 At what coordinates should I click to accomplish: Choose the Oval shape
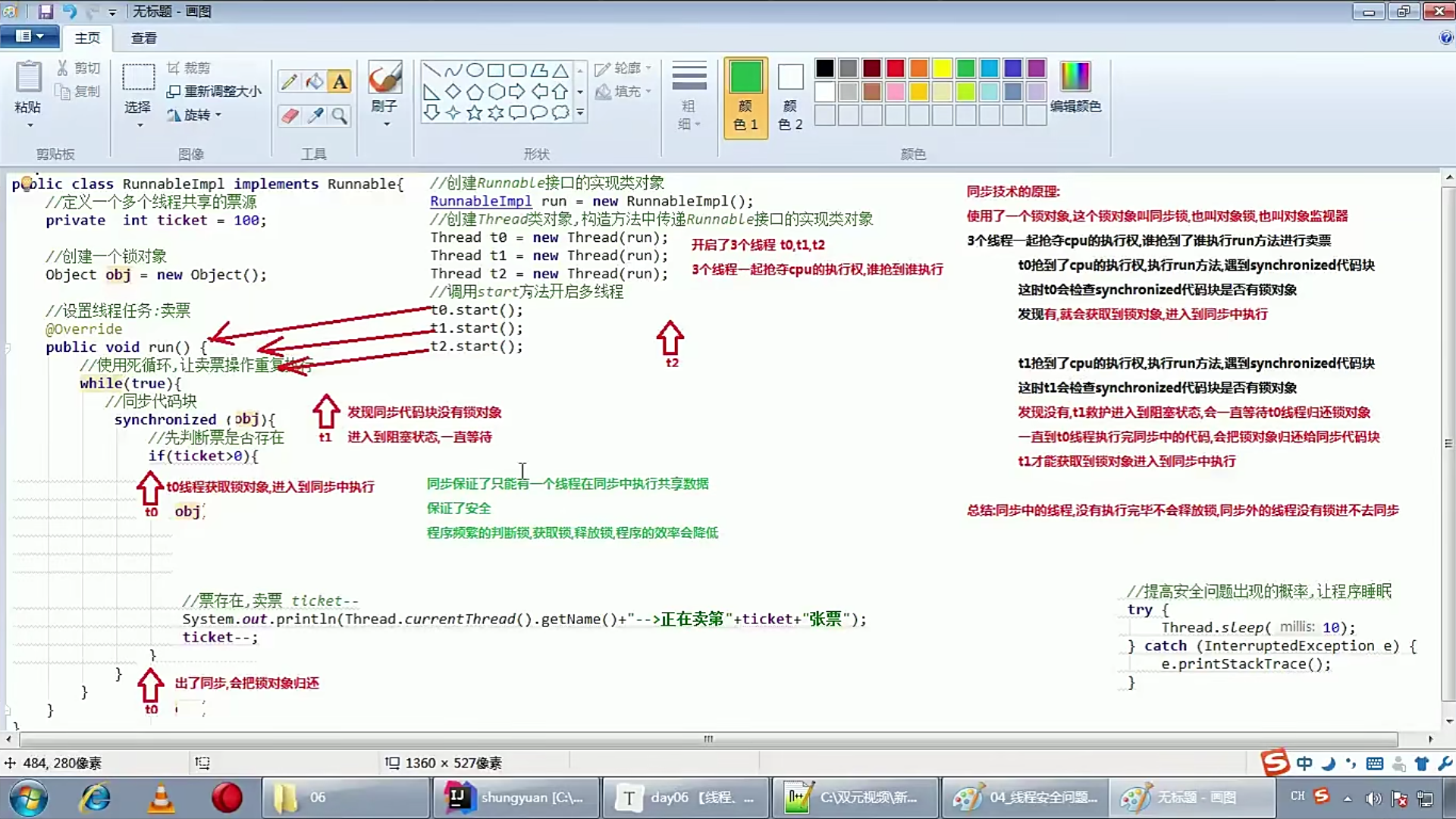(475, 71)
